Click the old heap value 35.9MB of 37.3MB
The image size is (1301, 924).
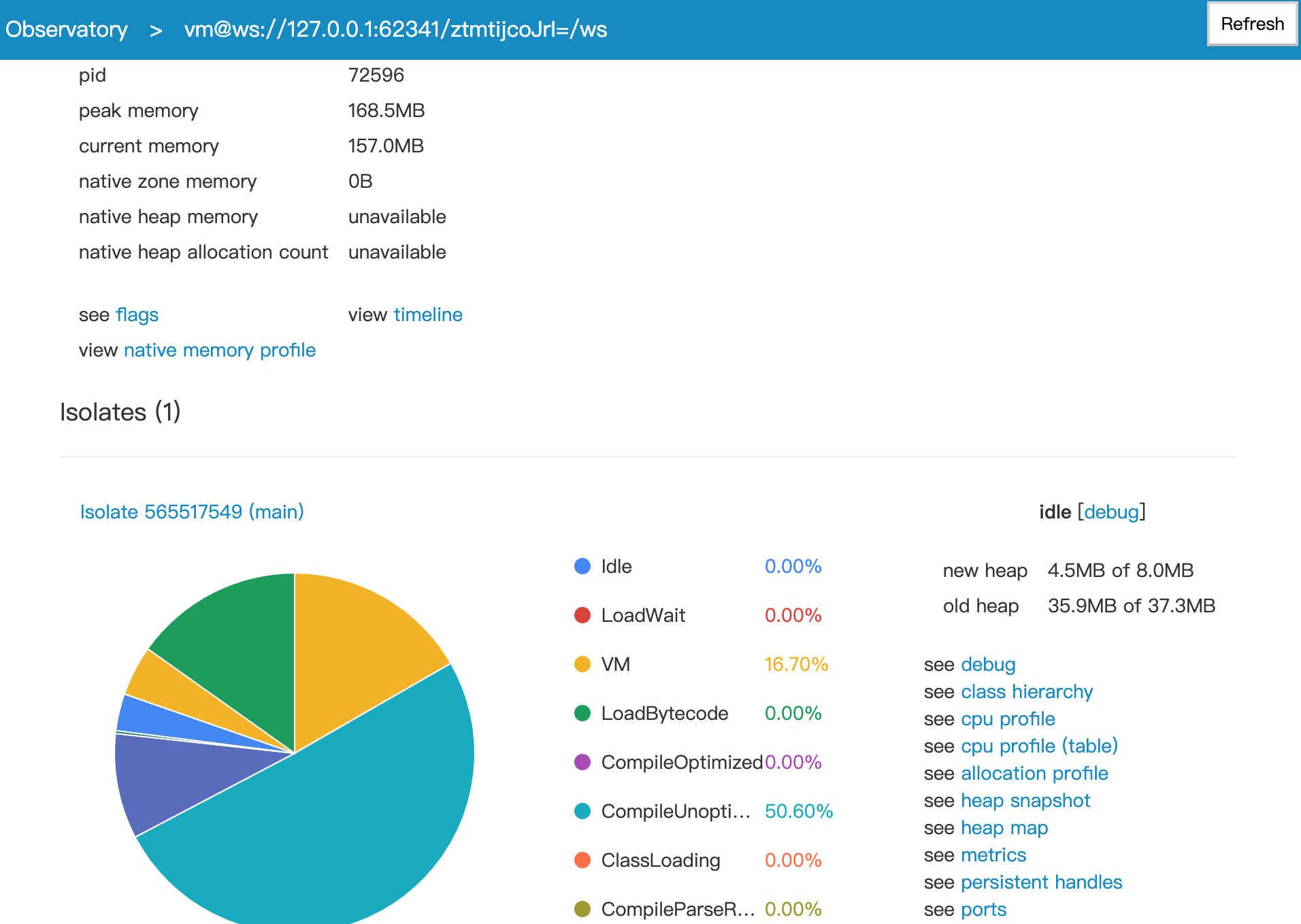1132,606
